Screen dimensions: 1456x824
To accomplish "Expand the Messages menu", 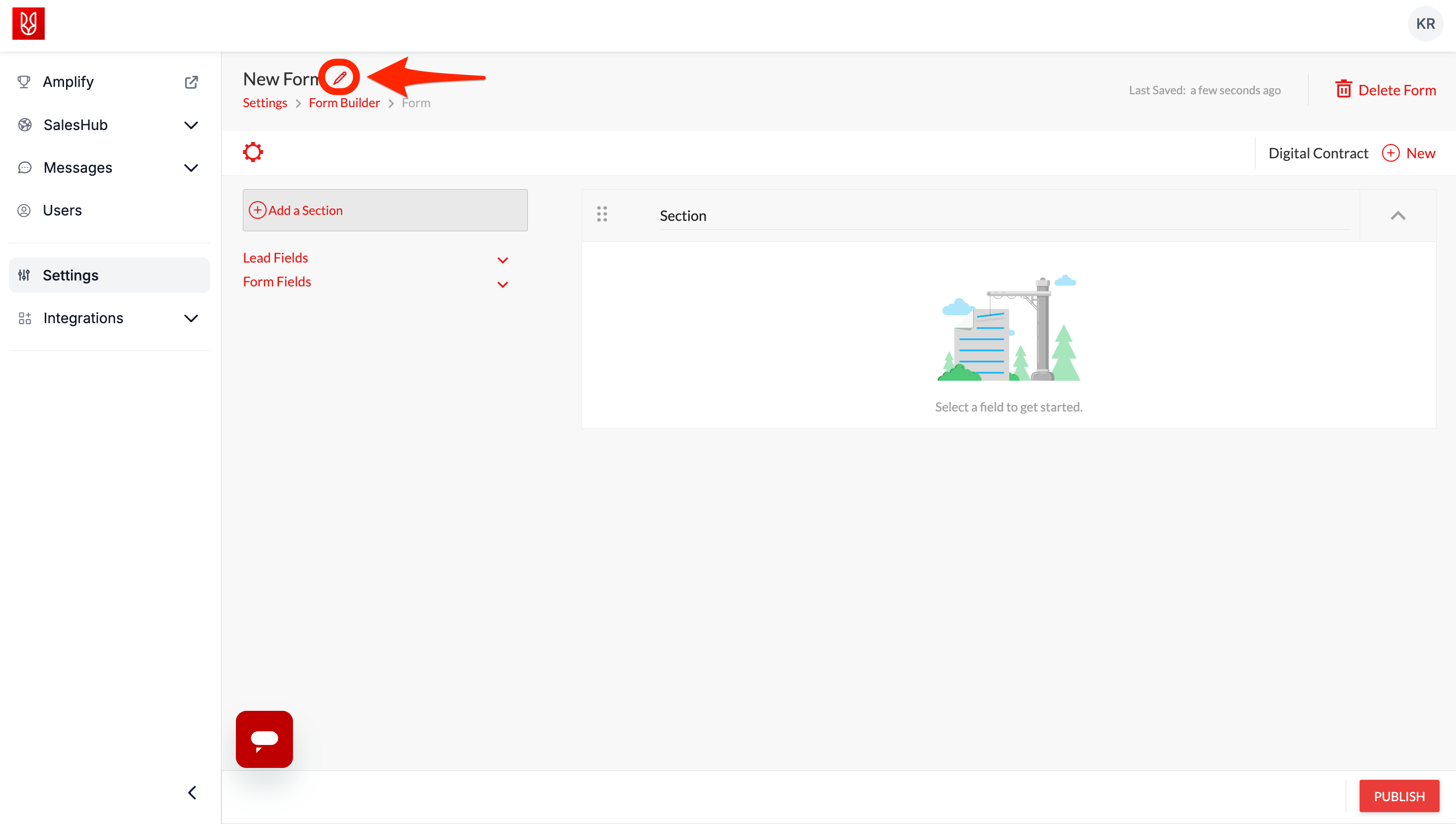I will [191, 168].
